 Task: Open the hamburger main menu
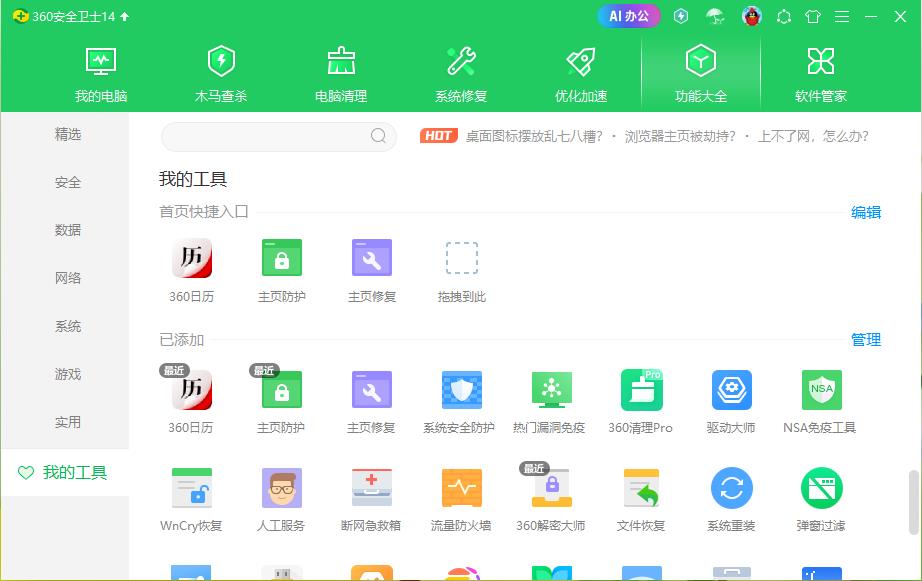click(x=841, y=16)
